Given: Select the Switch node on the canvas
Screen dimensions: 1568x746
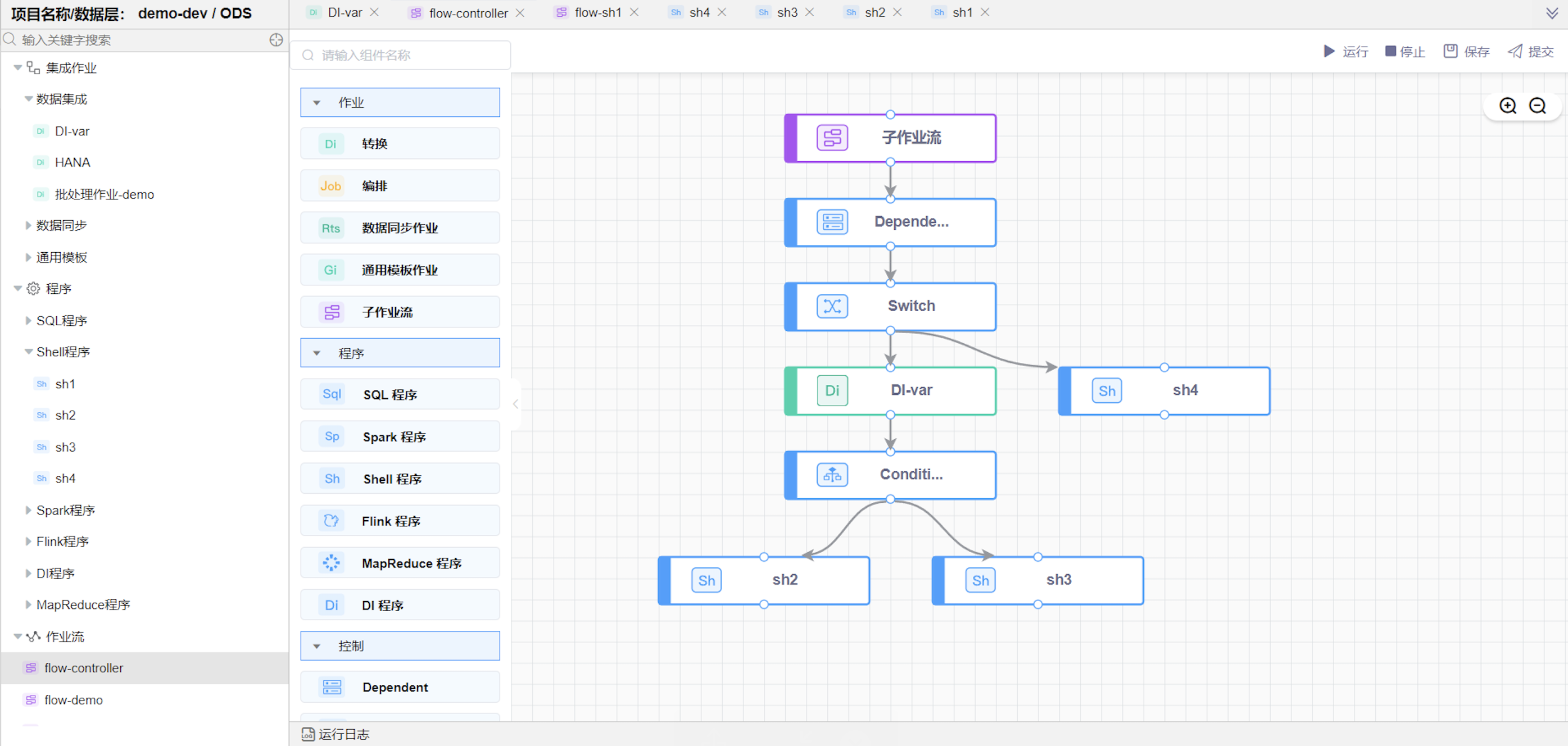Looking at the screenshot, I should click(890, 306).
